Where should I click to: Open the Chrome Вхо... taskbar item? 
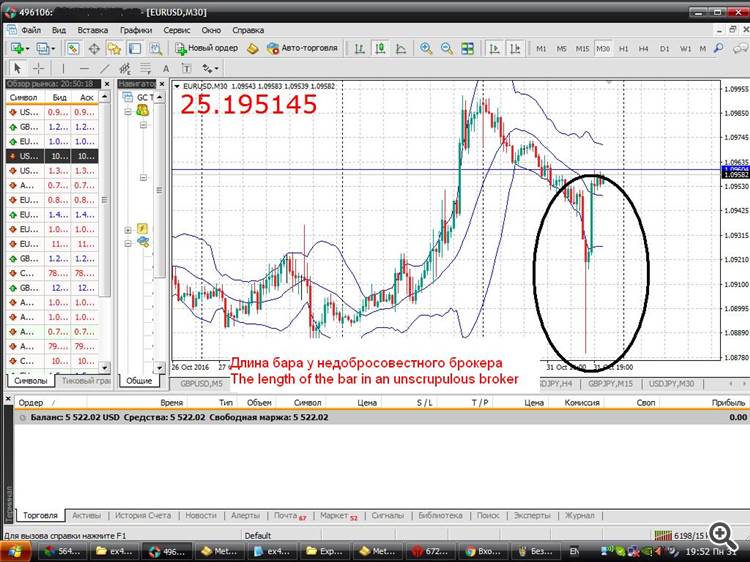482,551
